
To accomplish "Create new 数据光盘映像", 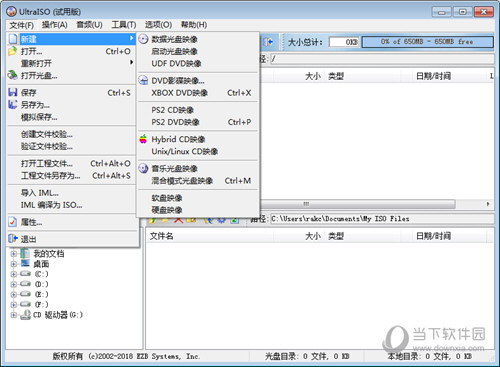I will [x=198, y=39].
